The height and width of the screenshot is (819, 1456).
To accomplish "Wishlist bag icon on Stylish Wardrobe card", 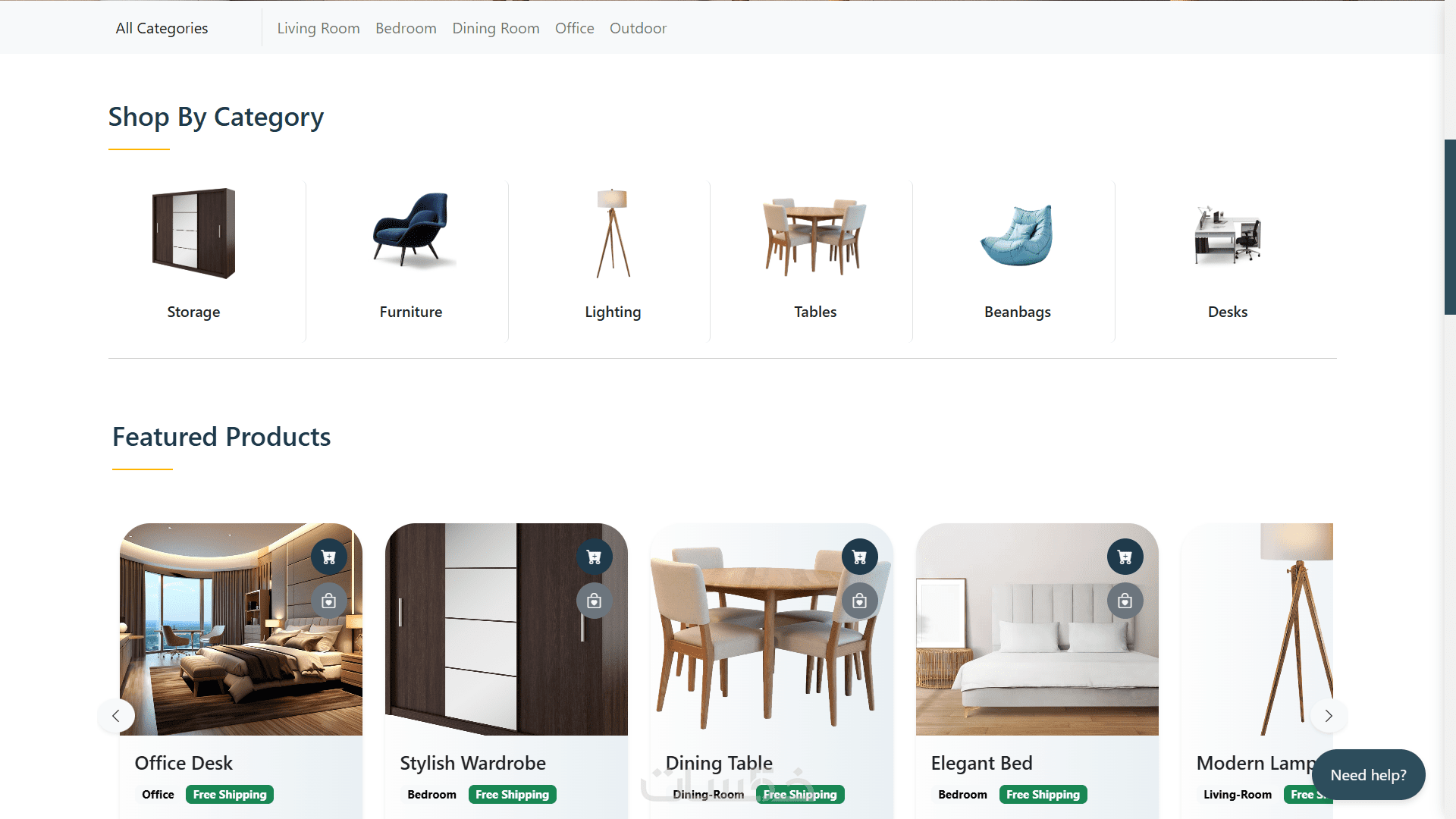I will 594,601.
